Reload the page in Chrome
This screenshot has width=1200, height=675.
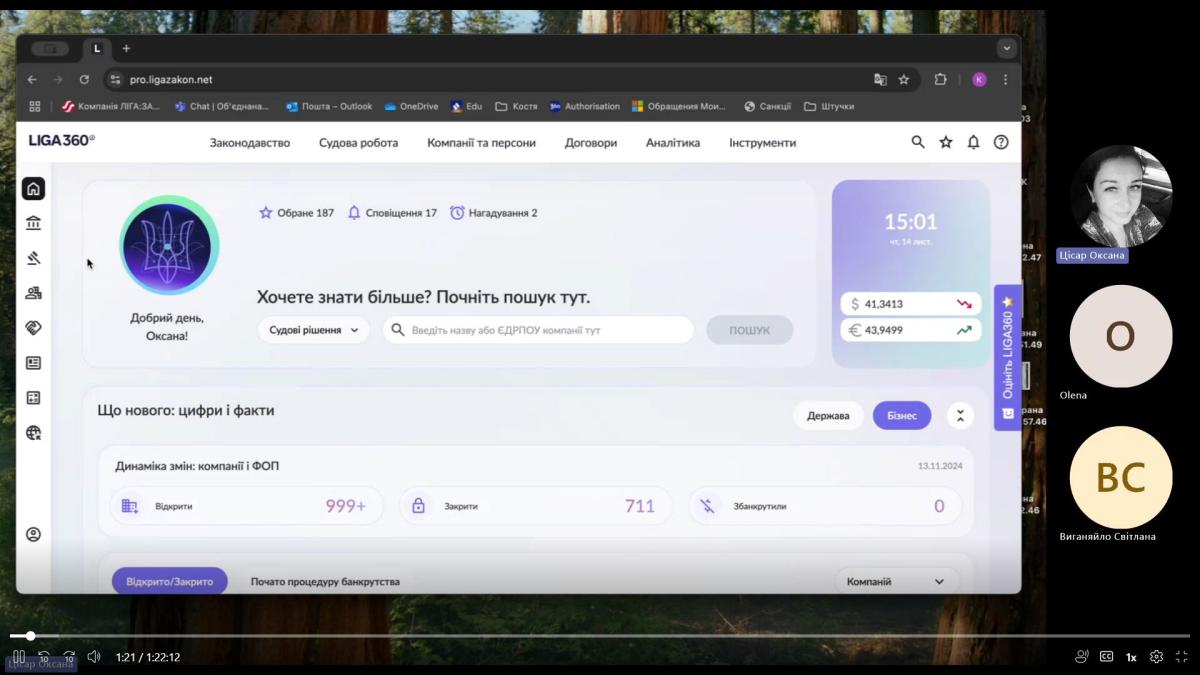point(84,79)
